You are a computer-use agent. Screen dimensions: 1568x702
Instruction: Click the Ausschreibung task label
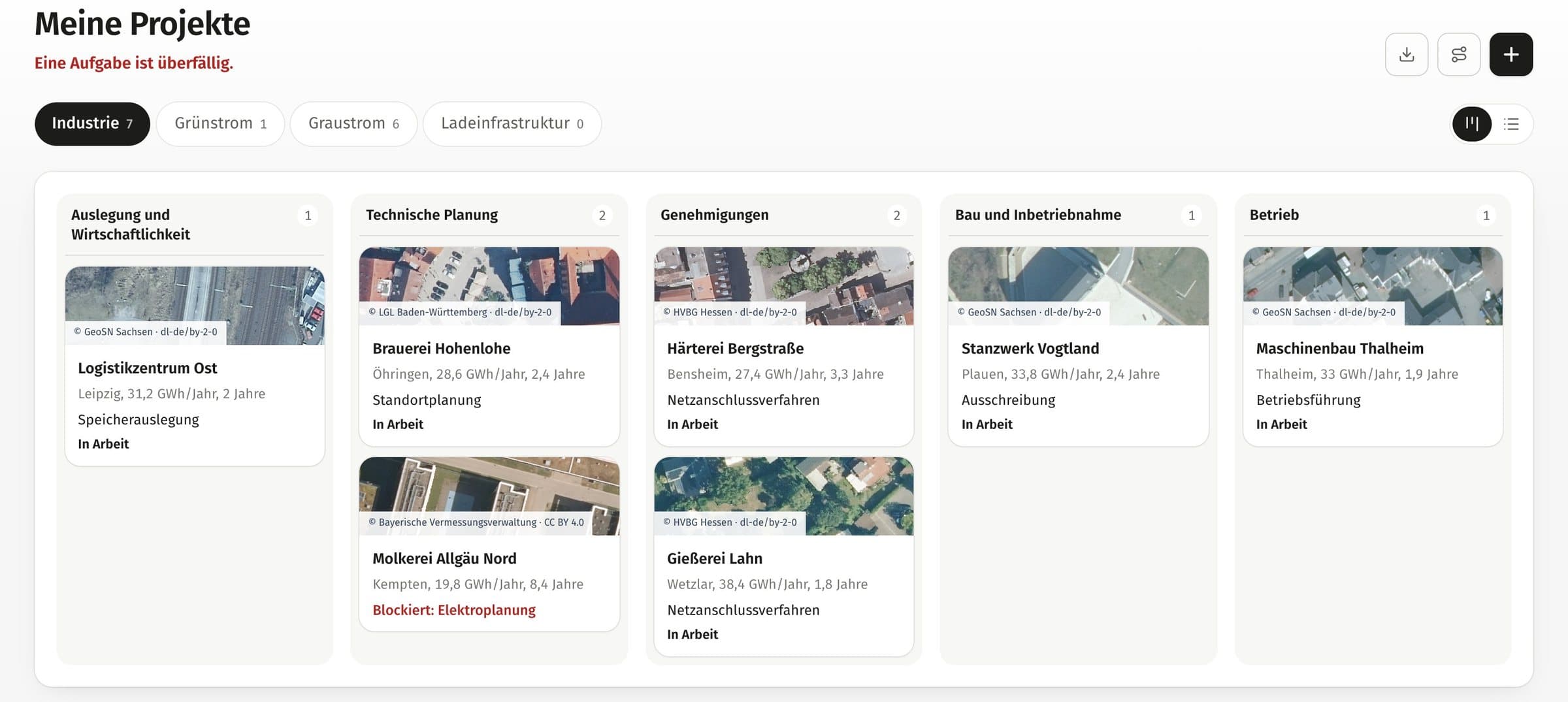click(x=1008, y=400)
